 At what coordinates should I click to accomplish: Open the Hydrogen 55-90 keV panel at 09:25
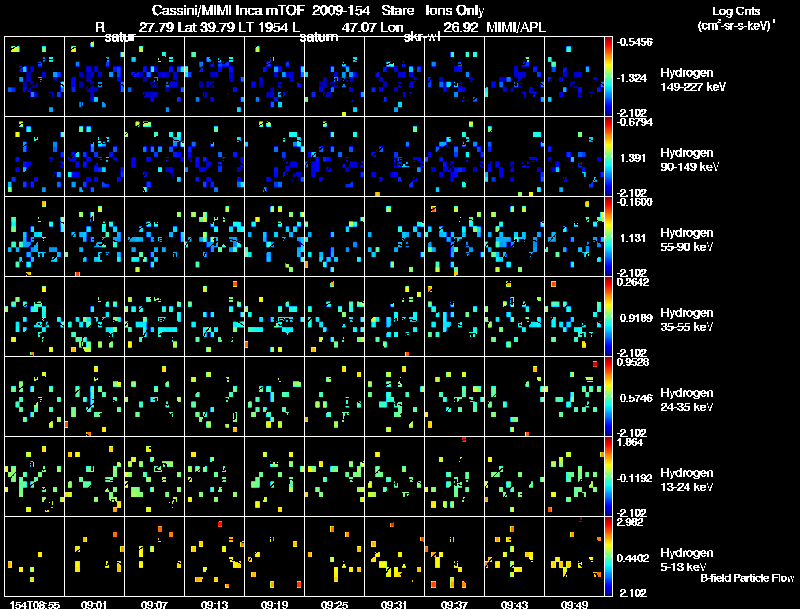tap(334, 237)
